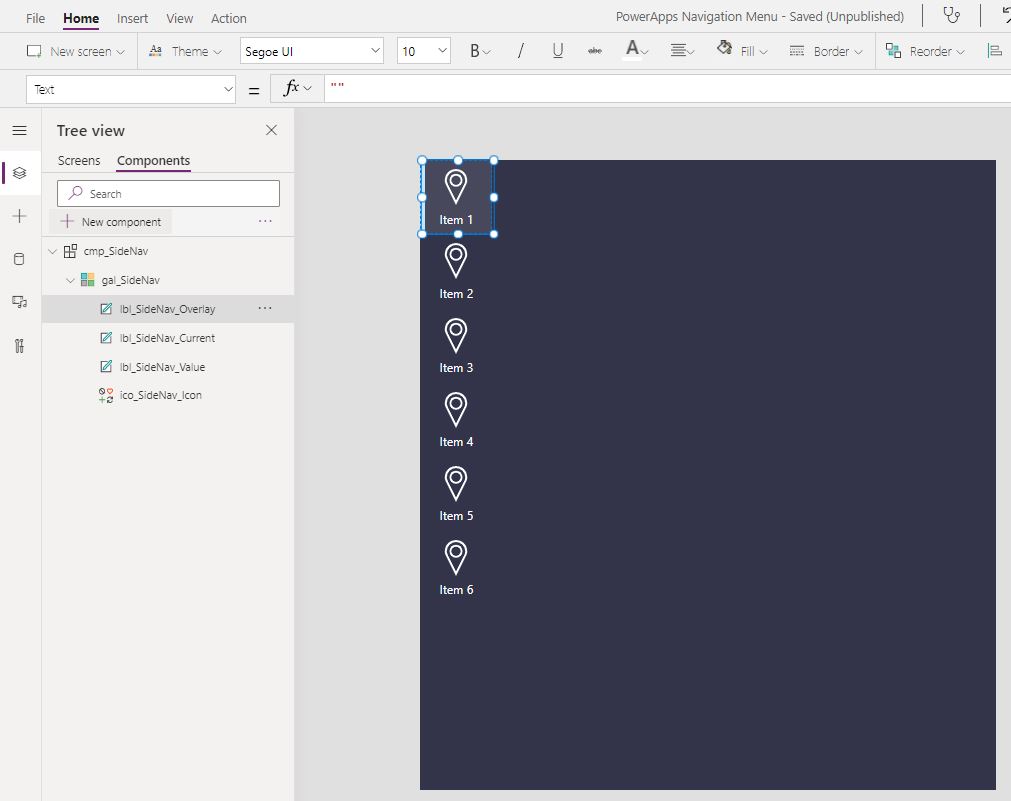This screenshot has height=801, width=1011.
Task: Collapse the gal_SideNav tree node
Action: 70,281
